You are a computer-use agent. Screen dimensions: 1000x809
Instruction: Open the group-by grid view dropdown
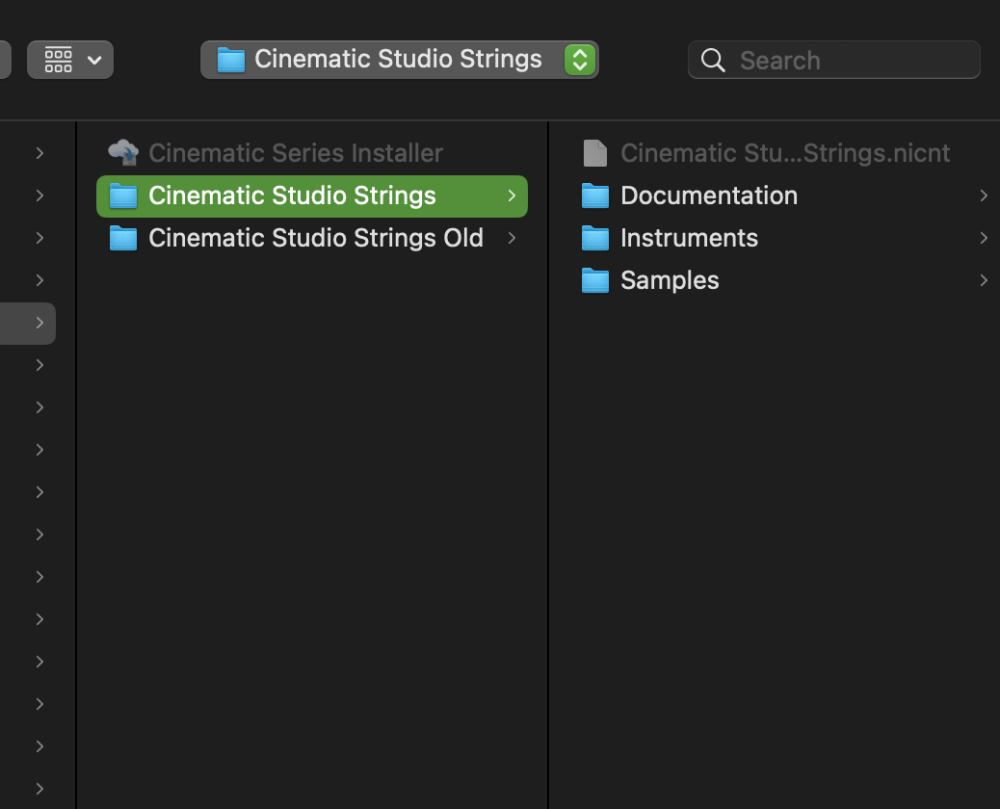[70, 60]
